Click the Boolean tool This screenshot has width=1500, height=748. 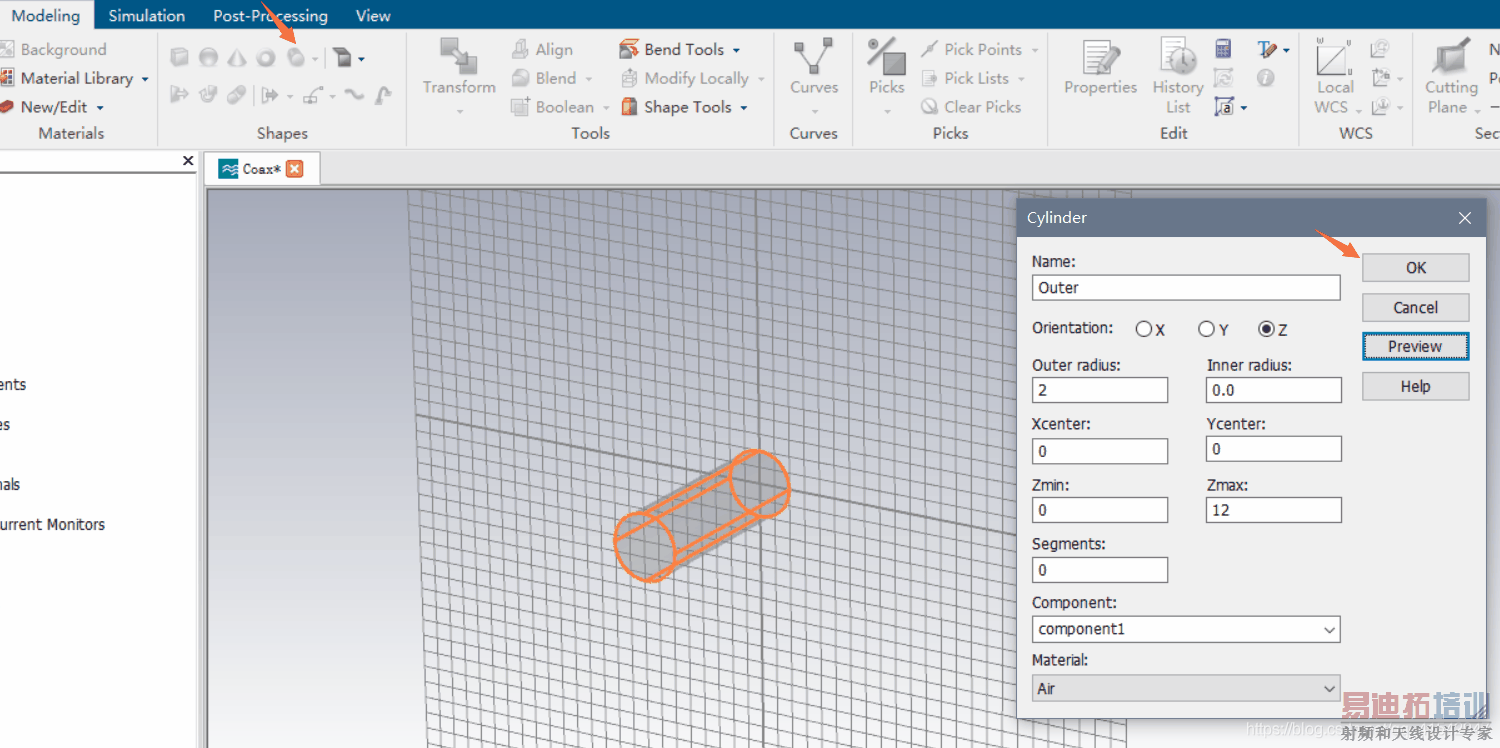560,107
